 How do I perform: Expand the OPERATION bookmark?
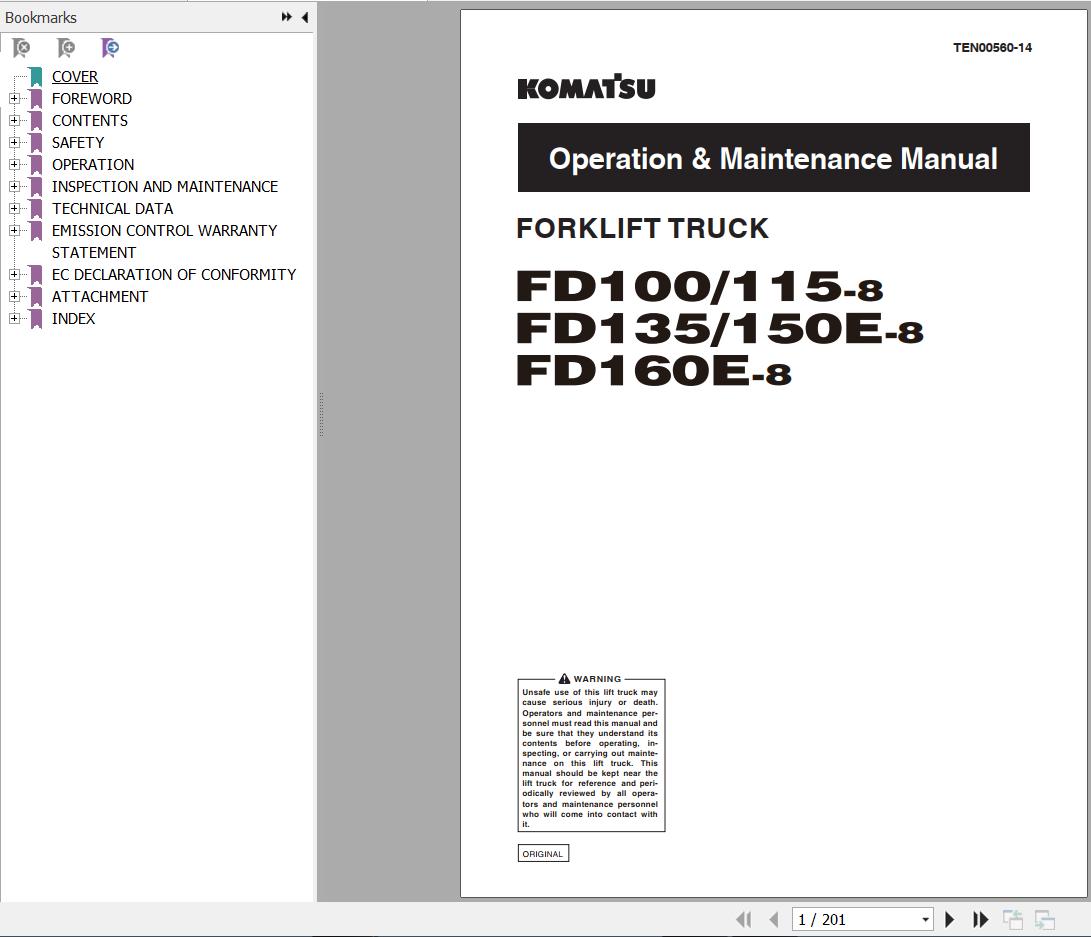14,165
